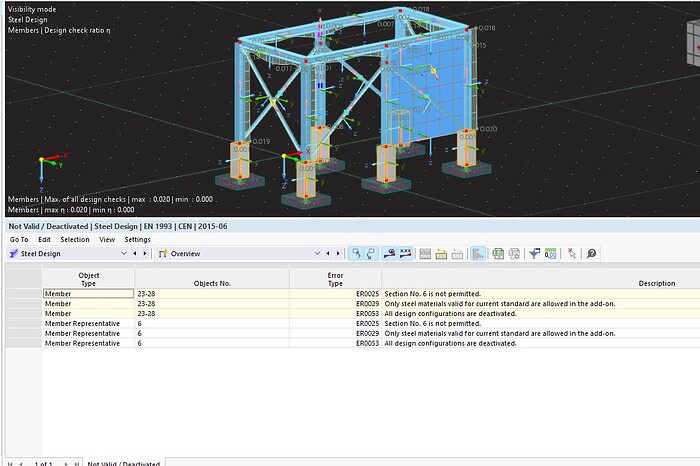Viewport: 700px width, 466px height.
Task: Click the 0.019 design ratio label in viewport
Action: [x=261, y=141]
